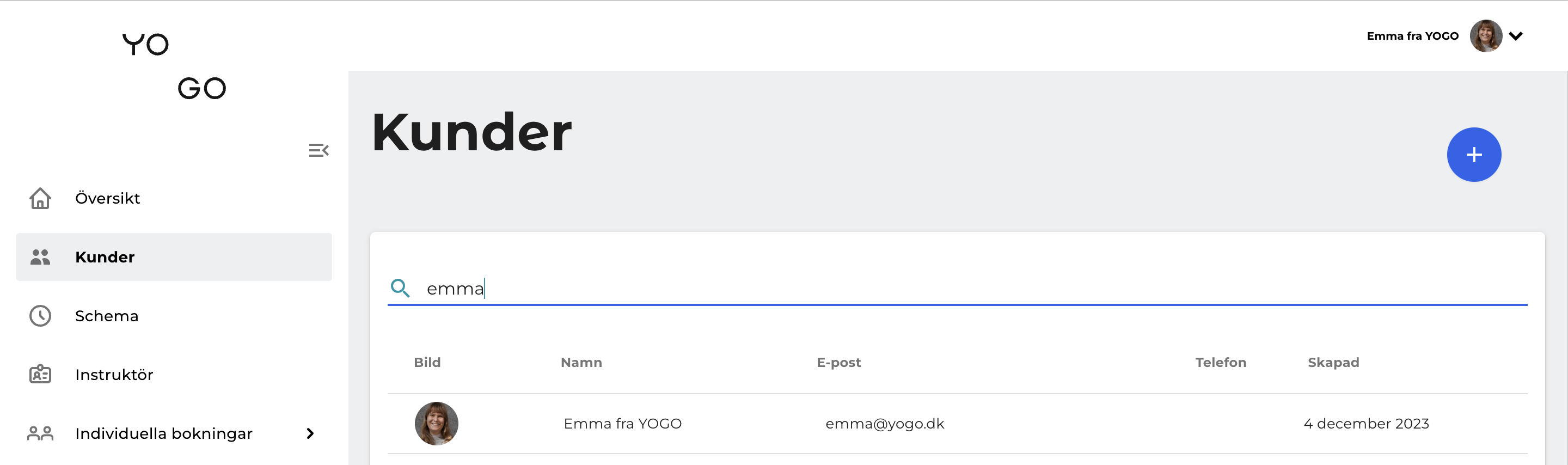Sort by Namn column header

point(581,362)
